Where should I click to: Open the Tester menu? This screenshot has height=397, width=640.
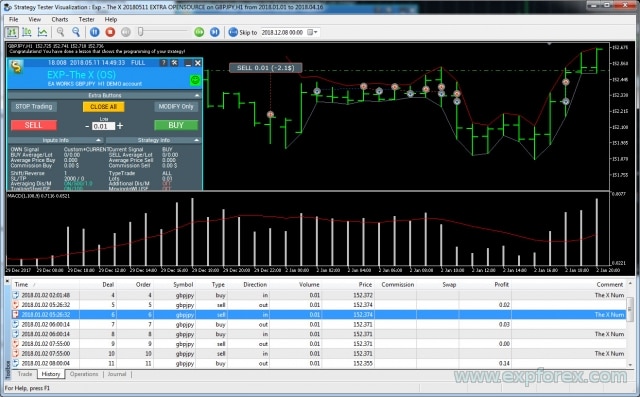click(x=86, y=19)
